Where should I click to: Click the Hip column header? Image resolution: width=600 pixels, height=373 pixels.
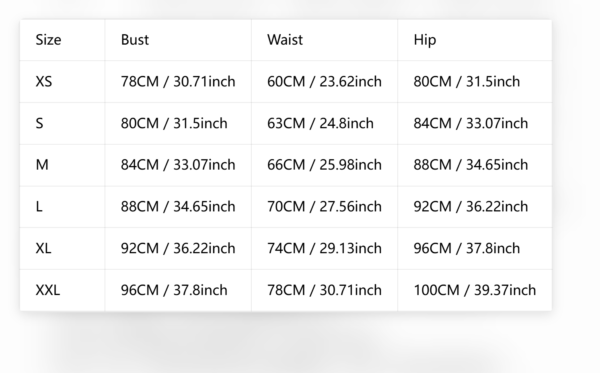[x=425, y=40]
